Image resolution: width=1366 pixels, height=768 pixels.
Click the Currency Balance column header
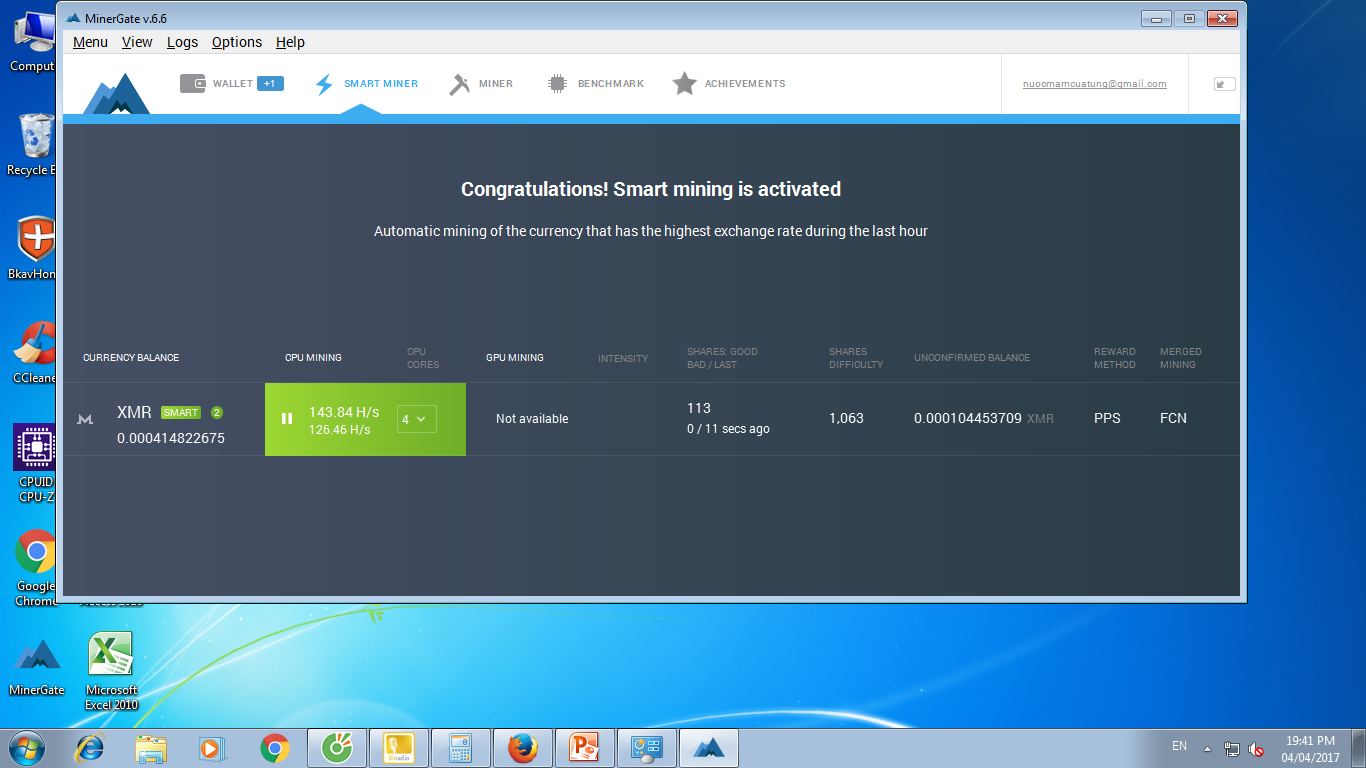click(x=131, y=358)
